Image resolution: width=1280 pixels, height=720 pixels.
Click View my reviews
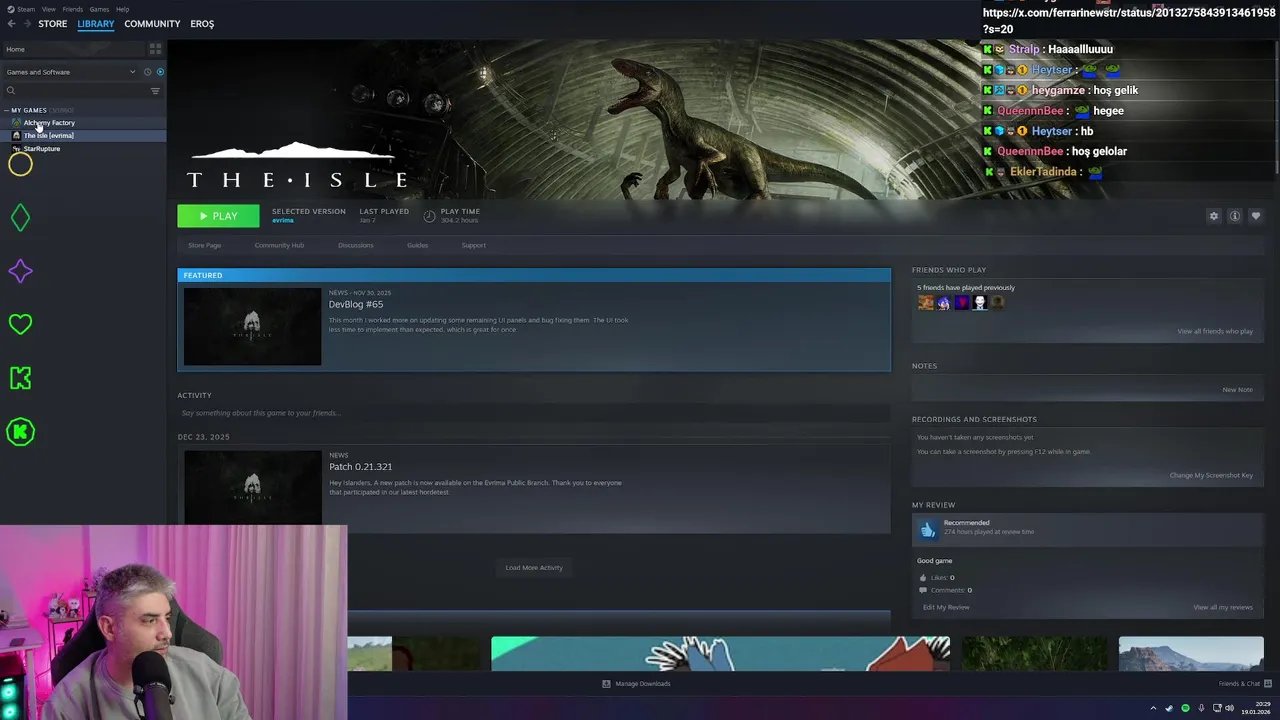click(1223, 607)
